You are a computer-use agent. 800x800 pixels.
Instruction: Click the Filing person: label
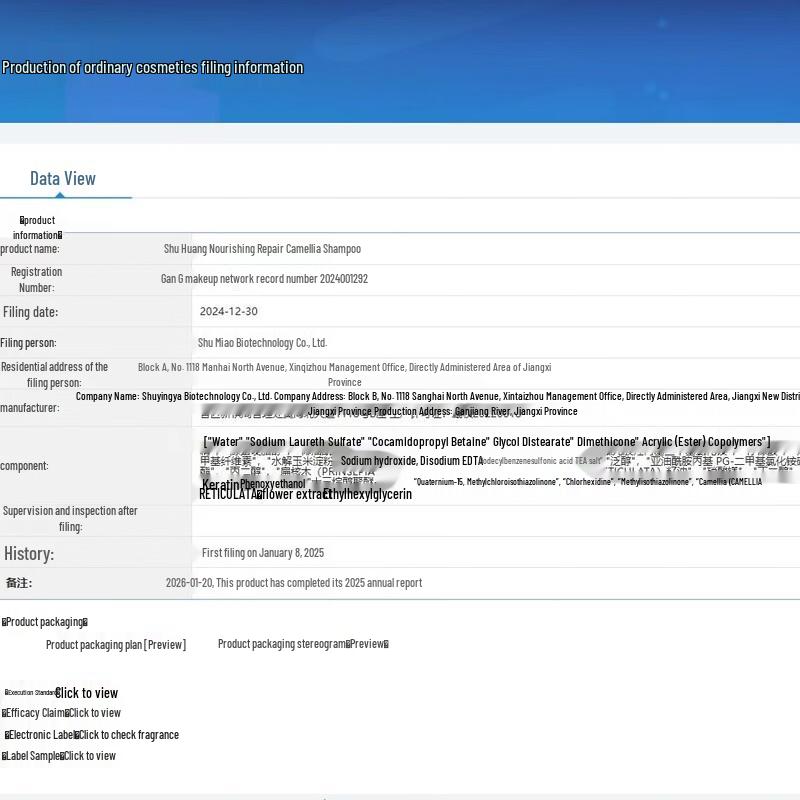click(29, 343)
